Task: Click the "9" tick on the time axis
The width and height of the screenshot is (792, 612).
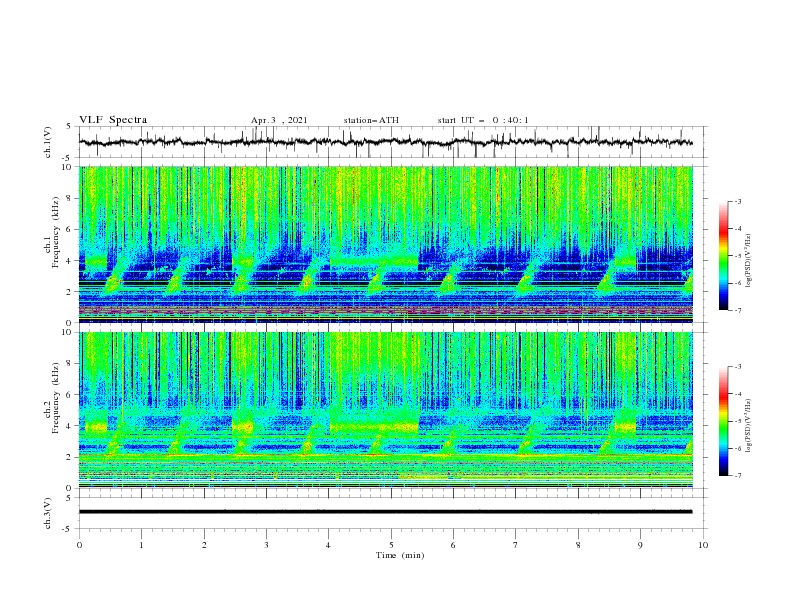Action: [x=640, y=545]
